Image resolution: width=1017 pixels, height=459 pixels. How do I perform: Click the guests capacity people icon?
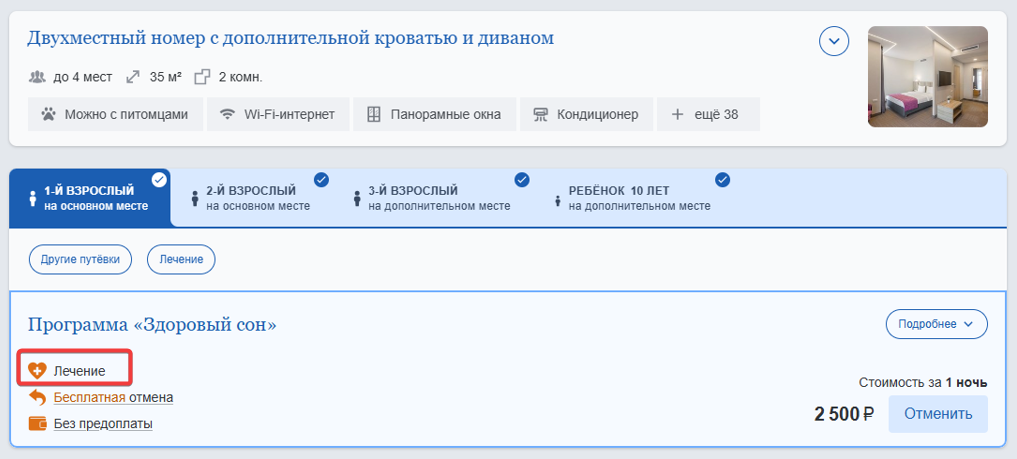pyautogui.click(x=38, y=77)
